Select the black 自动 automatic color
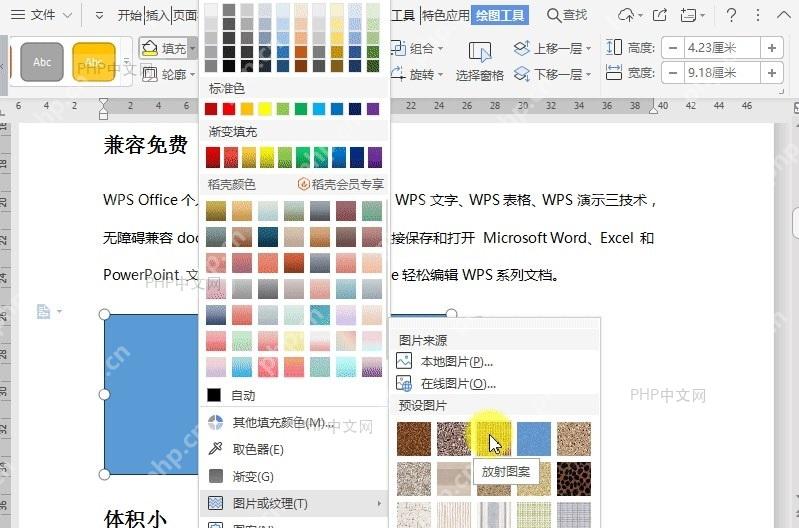Screen dimensions: 799x528 214,395
